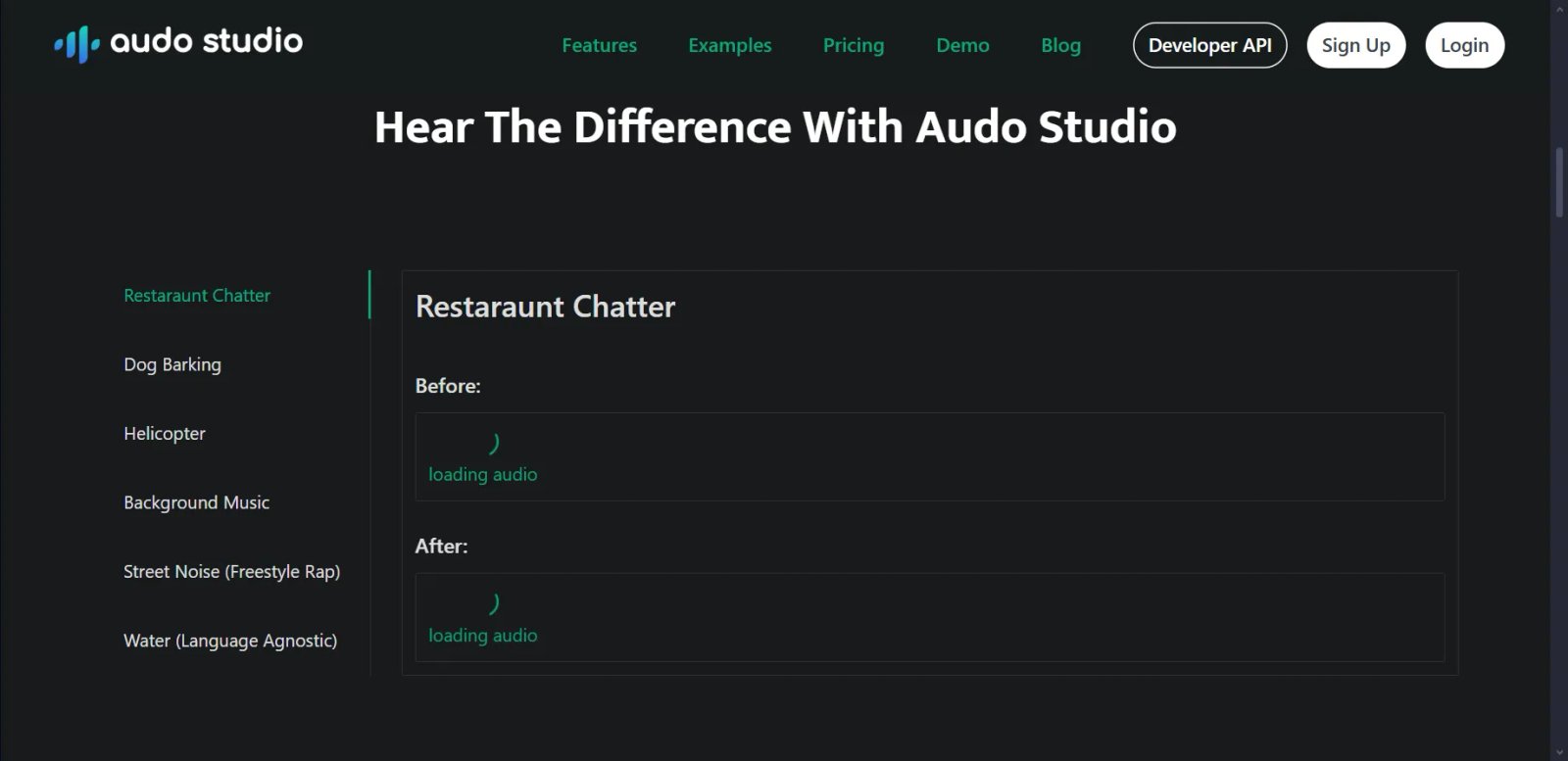Image resolution: width=1568 pixels, height=761 pixels.
Task: Click the Restaraunt Chatter section heading
Action: [545, 307]
